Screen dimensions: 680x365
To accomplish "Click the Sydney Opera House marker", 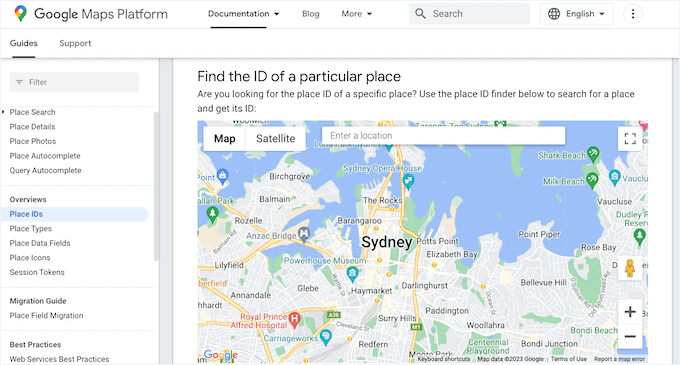I will pos(408,181).
